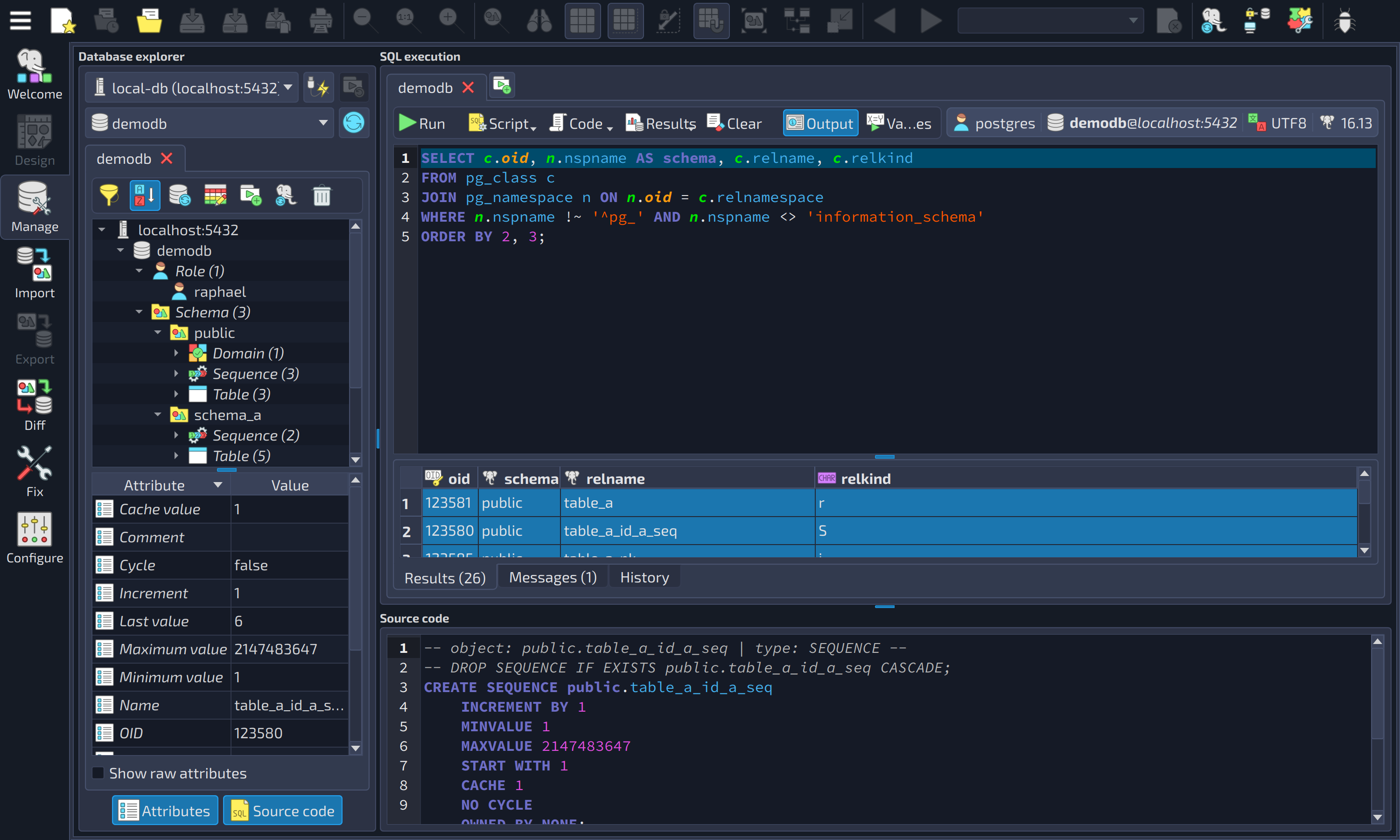This screenshot has height=840, width=1400.
Task: Click the object tree scrollbar down arrow
Action: (x=356, y=460)
